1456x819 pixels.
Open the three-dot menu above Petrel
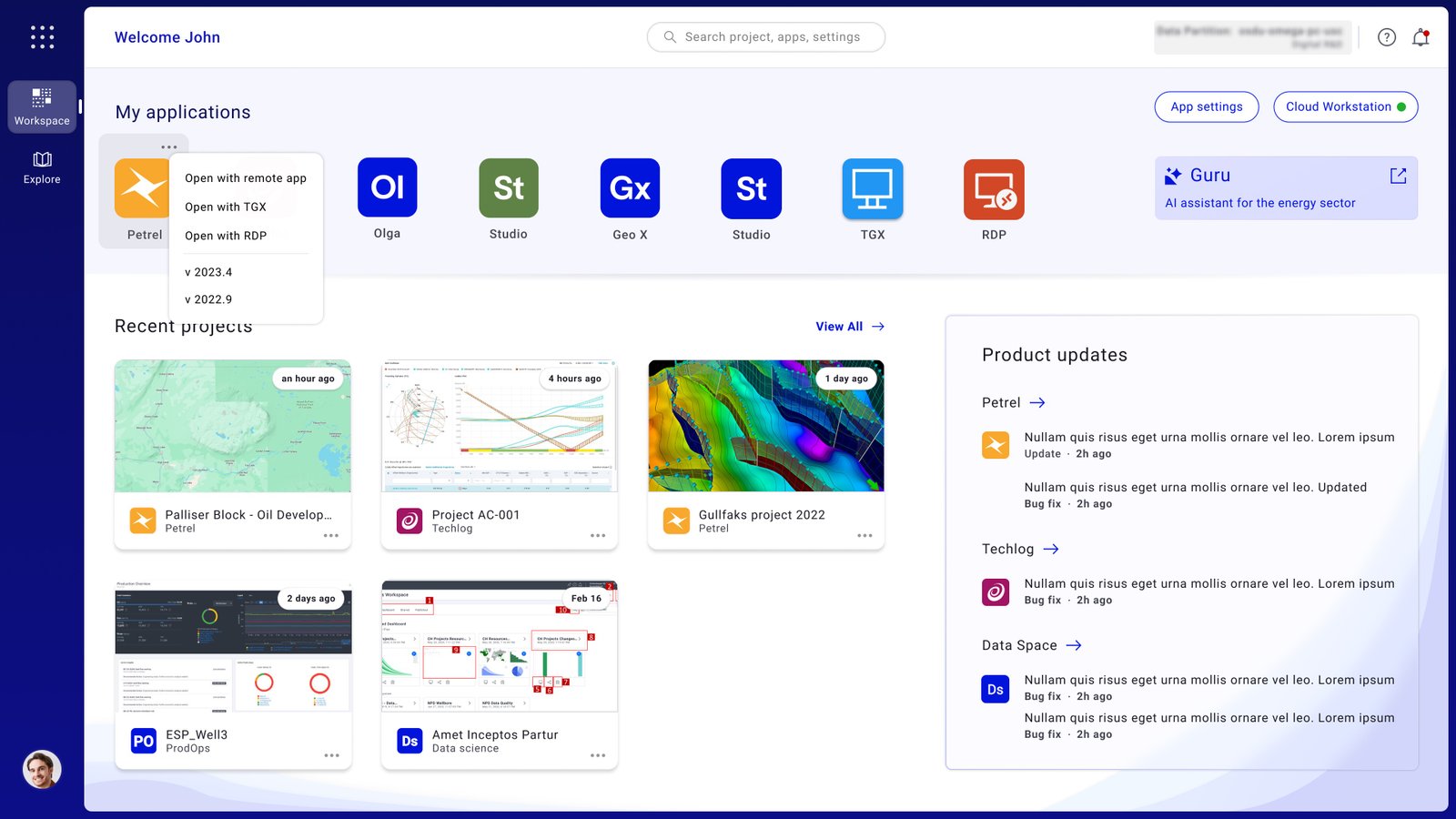(x=169, y=147)
